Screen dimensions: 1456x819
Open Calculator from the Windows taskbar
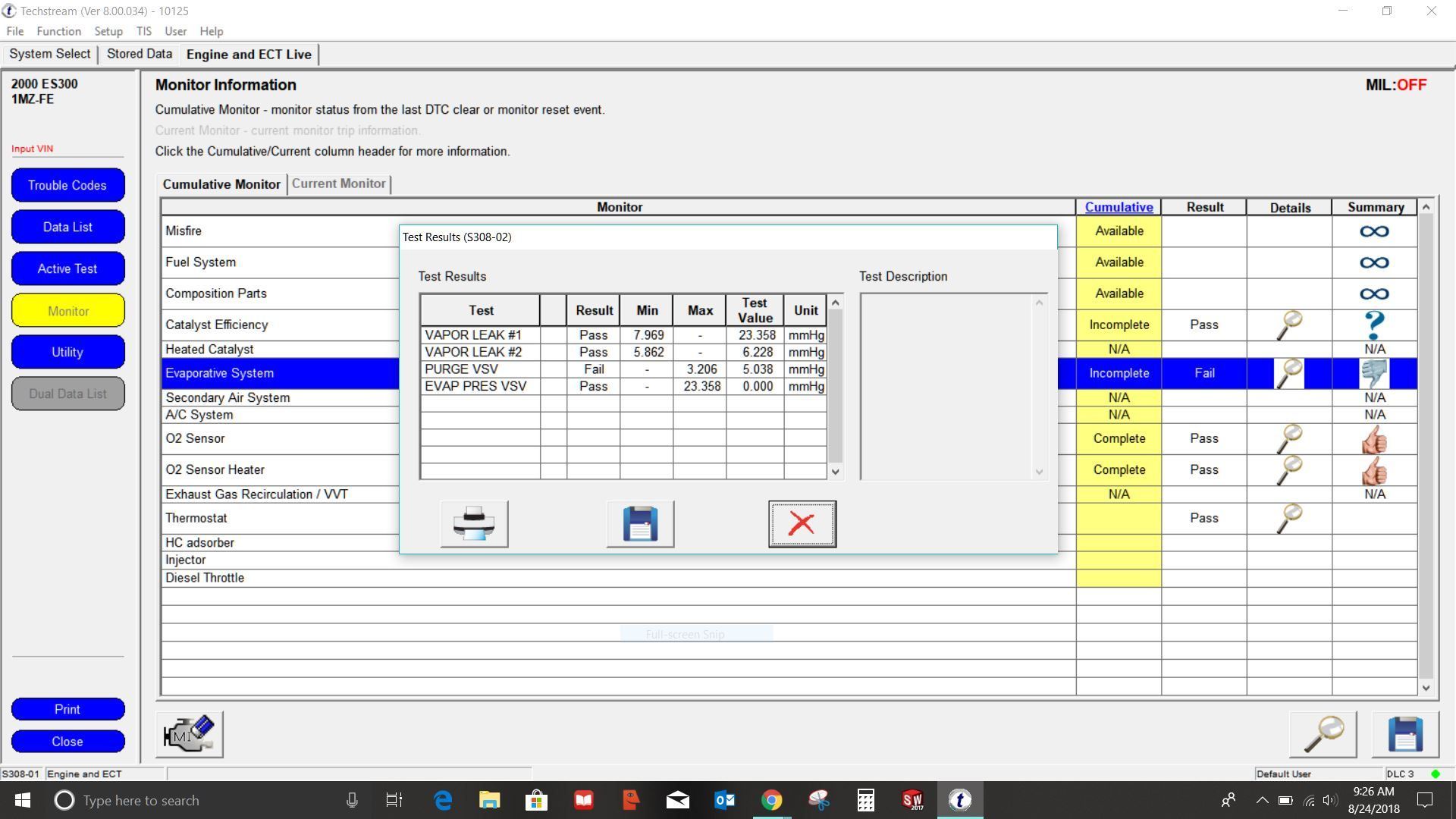tap(865, 800)
